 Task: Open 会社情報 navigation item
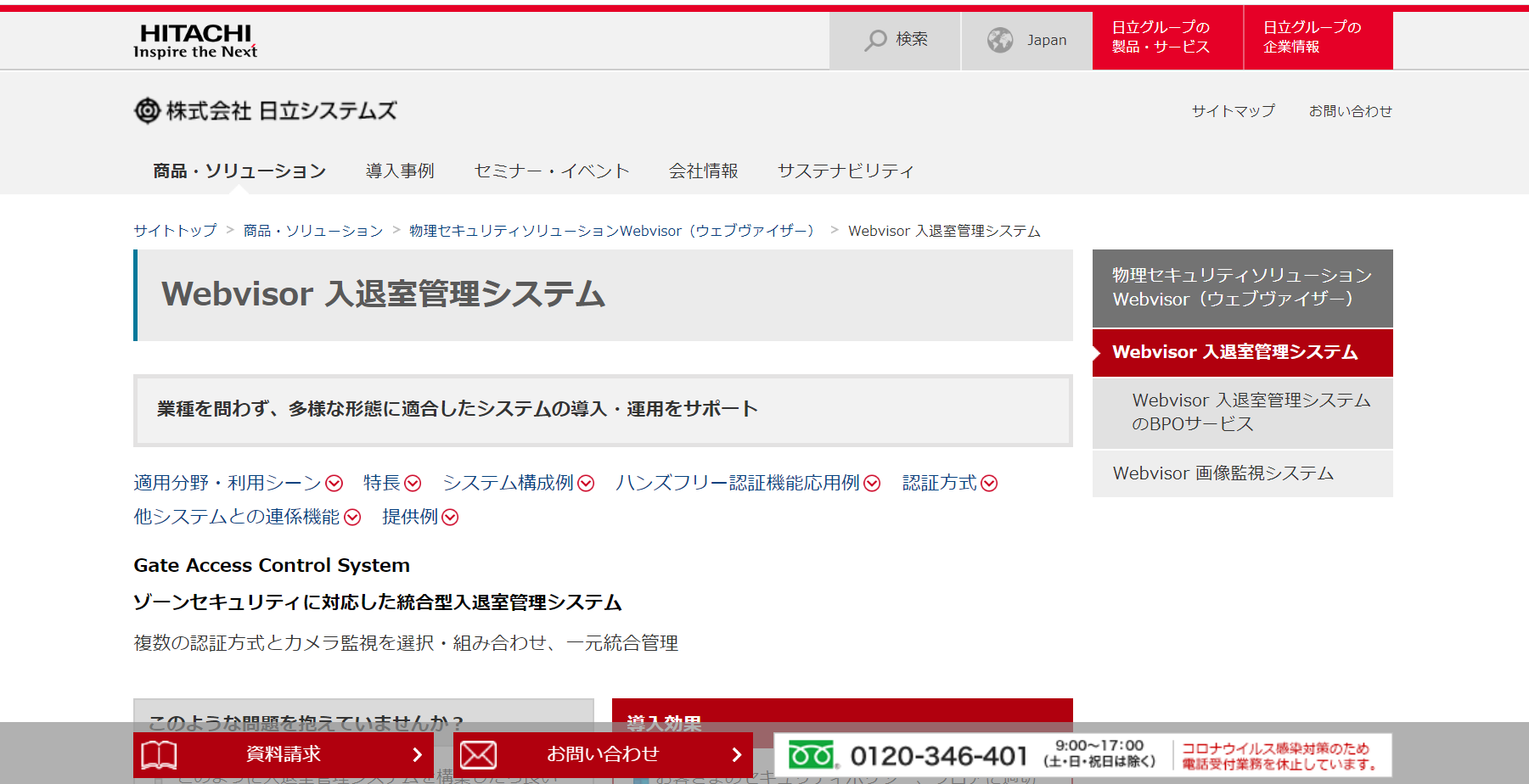(703, 171)
